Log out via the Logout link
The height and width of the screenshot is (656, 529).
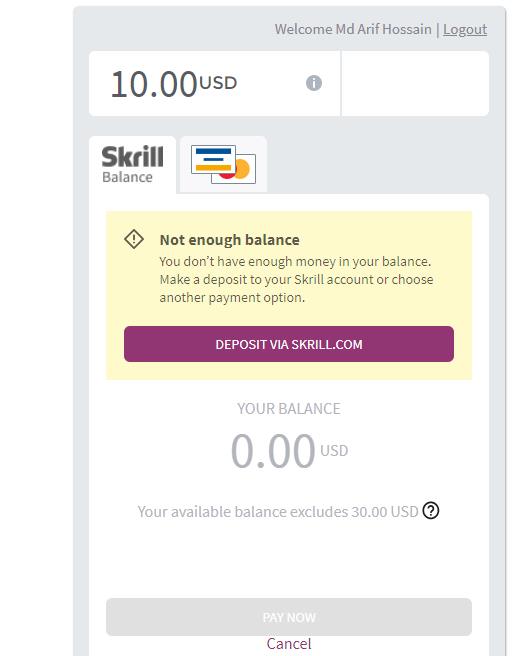click(x=465, y=29)
